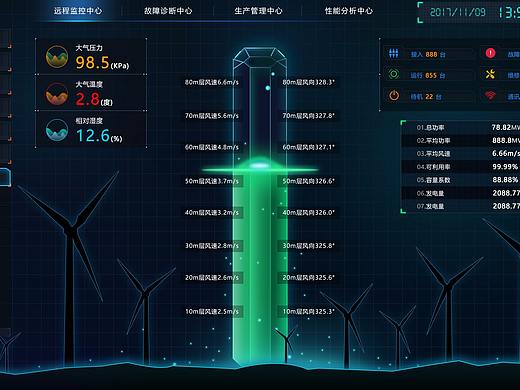Select the 01.总功率 row
The height and width of the screenshot is (390, 520).
[461, 127]
